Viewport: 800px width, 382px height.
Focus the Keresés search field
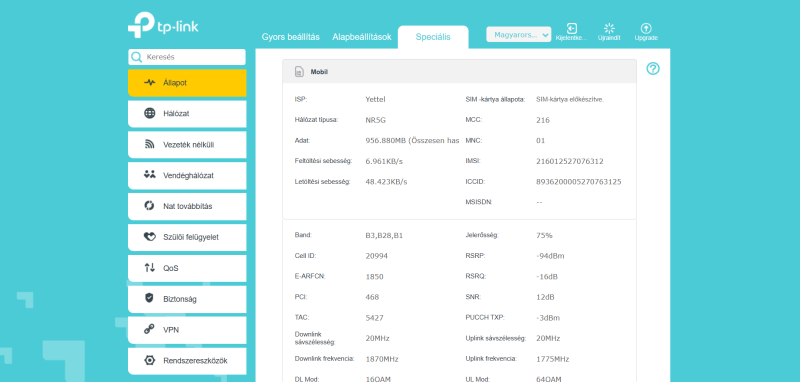tap(187, 57)
